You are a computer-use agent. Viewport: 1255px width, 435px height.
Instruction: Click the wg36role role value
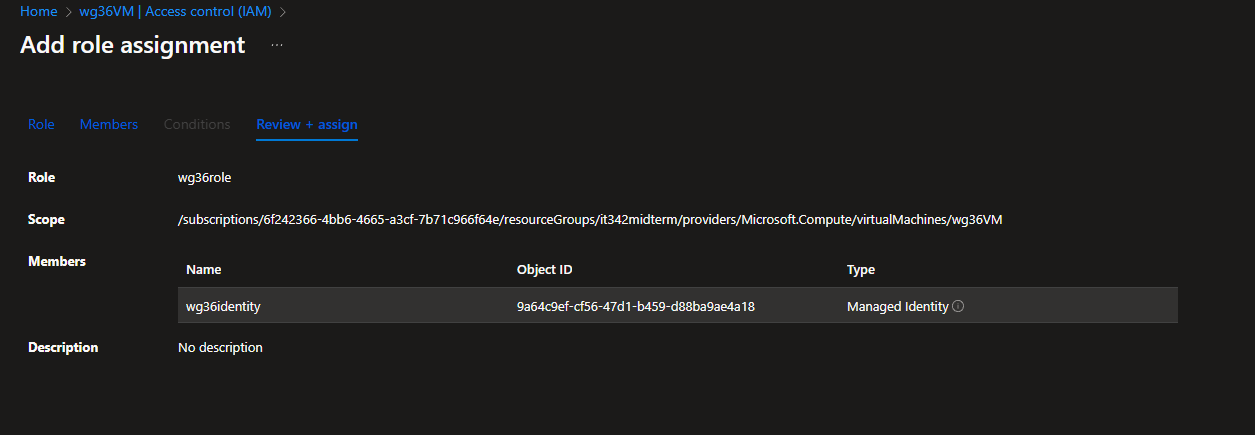pyautogui.click(x=204, y=178)
